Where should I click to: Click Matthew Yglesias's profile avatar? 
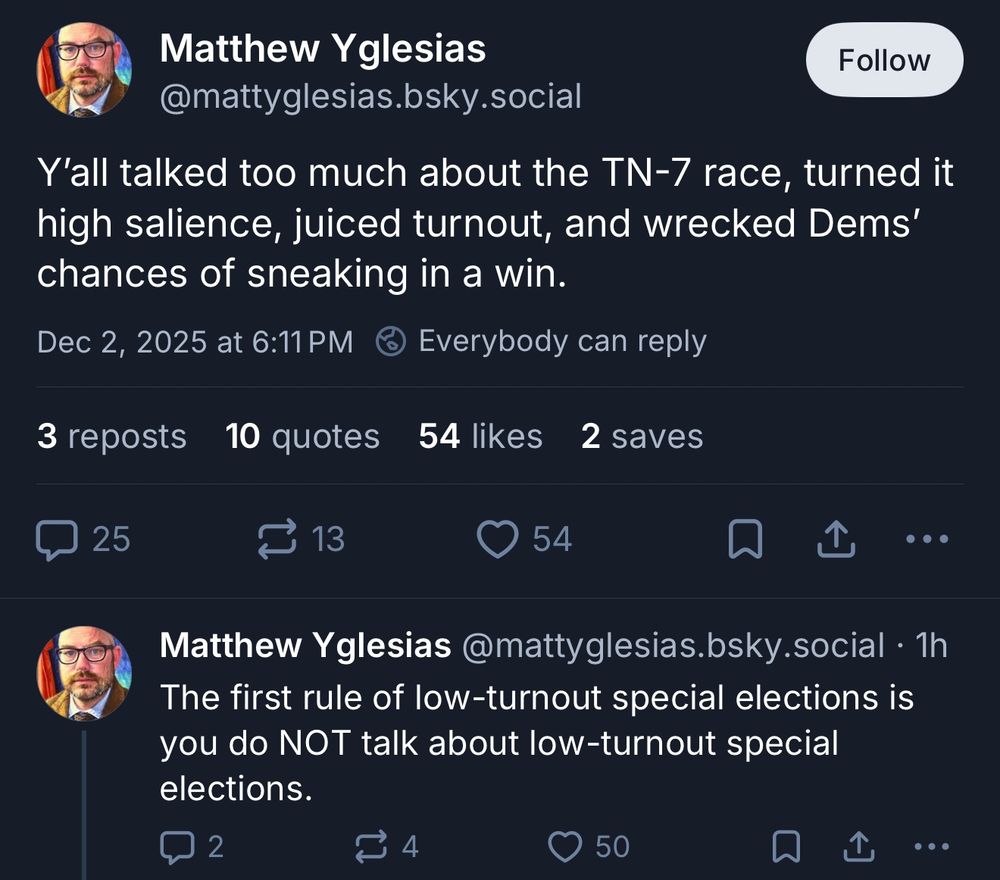[x=85, y=68]
